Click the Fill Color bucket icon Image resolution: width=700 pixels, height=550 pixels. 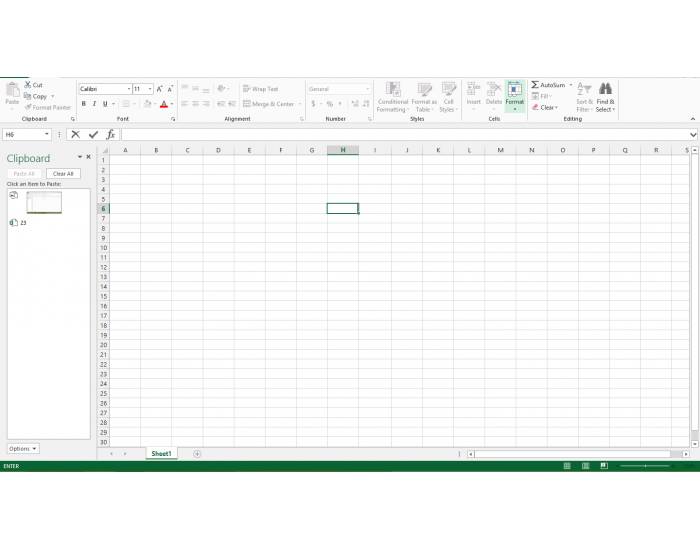(x=147, y=104)
